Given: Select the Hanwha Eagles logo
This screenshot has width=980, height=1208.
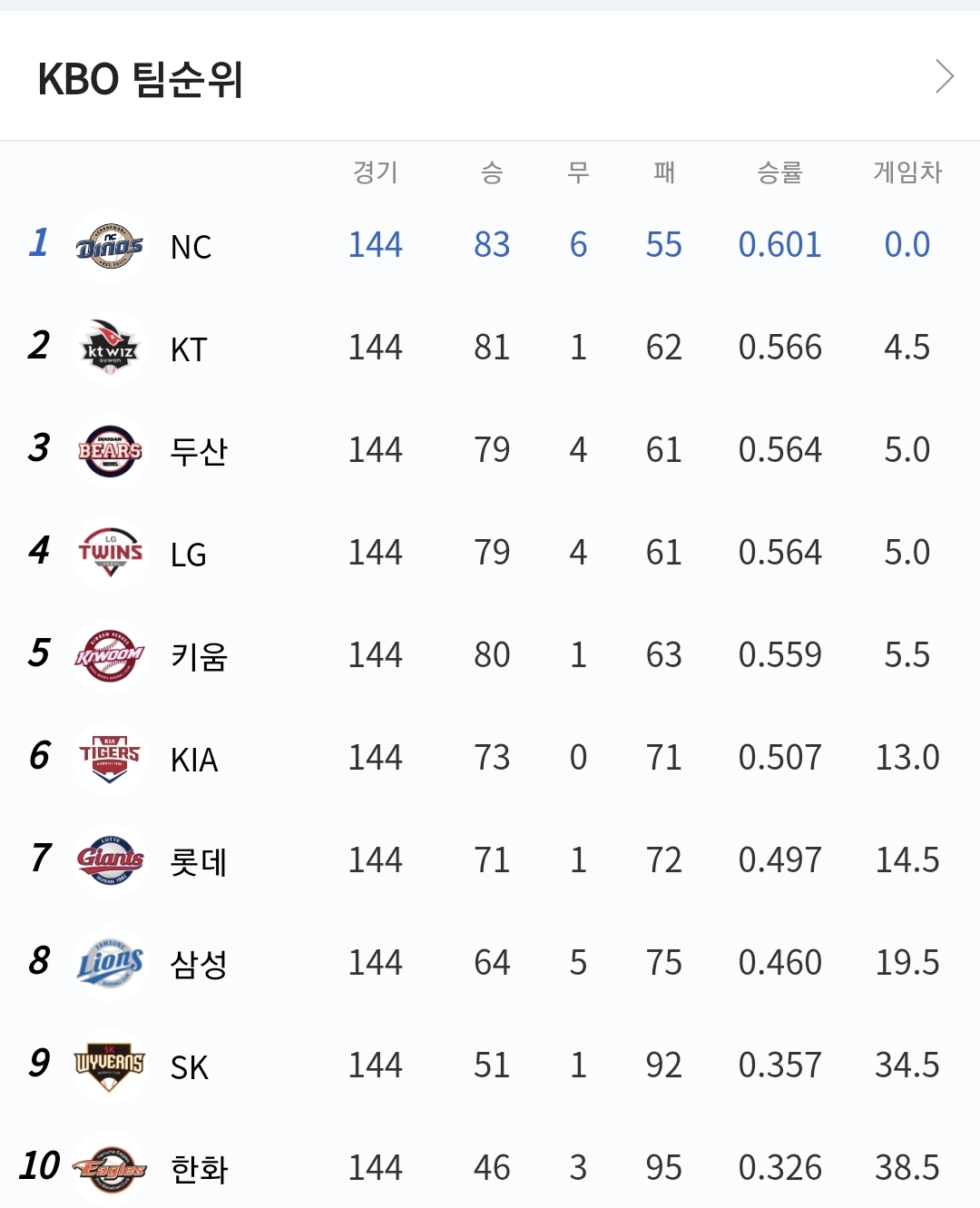Looking at the screenshot, I should coord(110,1168).
